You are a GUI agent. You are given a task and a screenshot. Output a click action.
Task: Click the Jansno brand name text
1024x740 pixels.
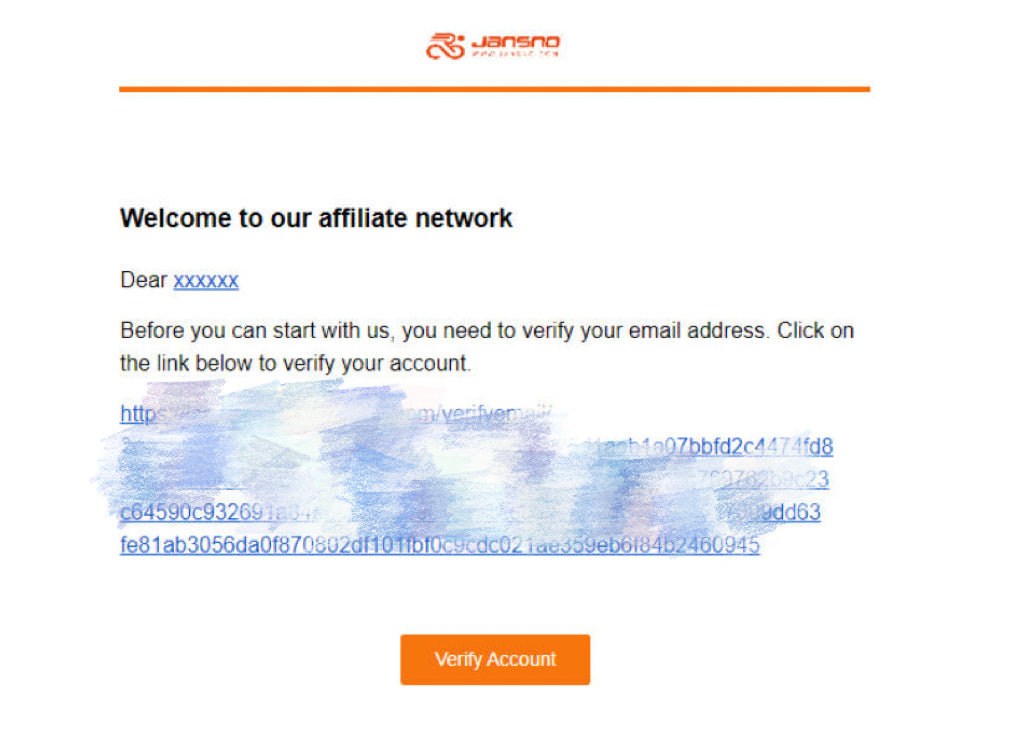click(515, 42)
